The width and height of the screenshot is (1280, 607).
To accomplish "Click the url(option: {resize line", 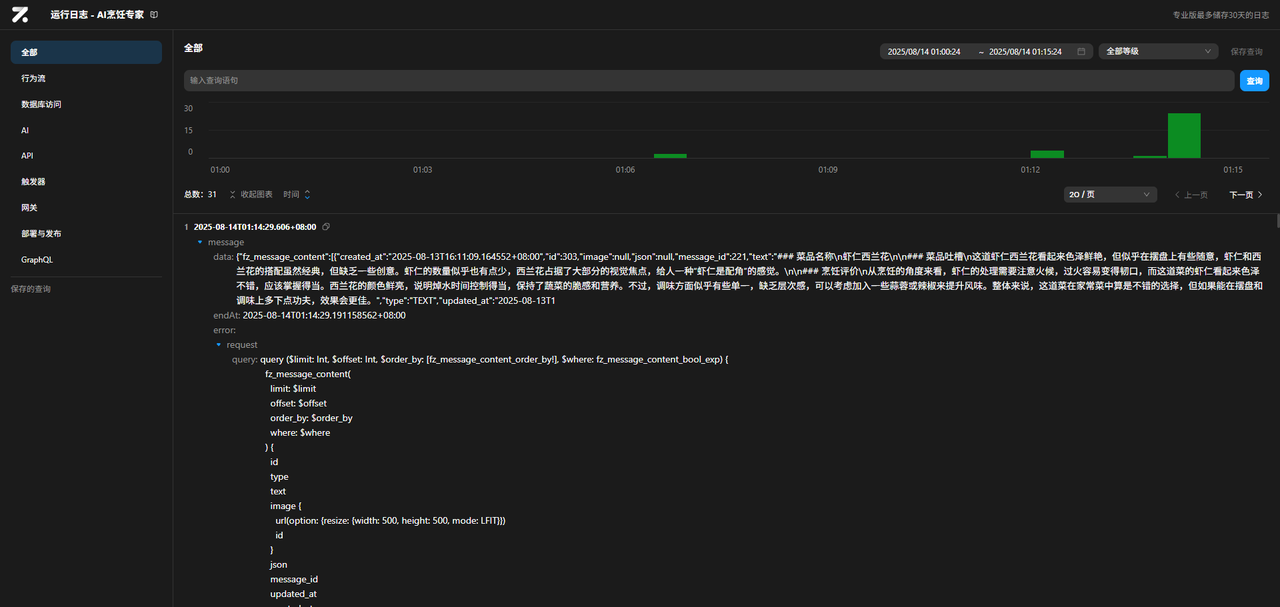I will 390,521.
